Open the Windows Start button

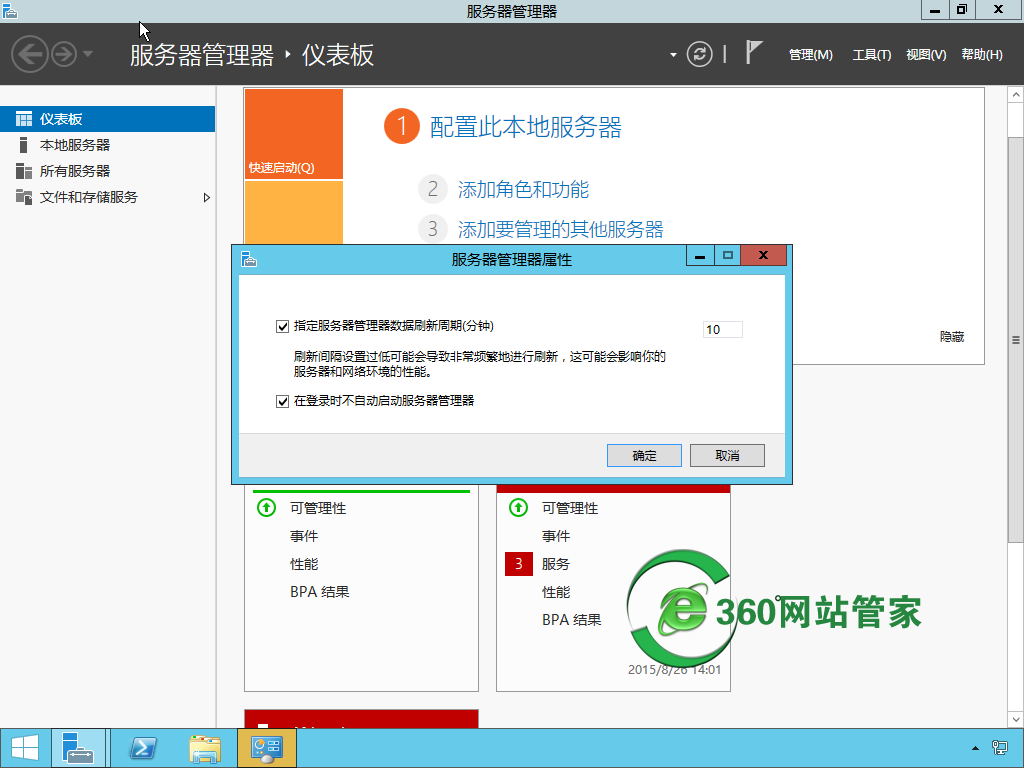[x=25, y=748]
